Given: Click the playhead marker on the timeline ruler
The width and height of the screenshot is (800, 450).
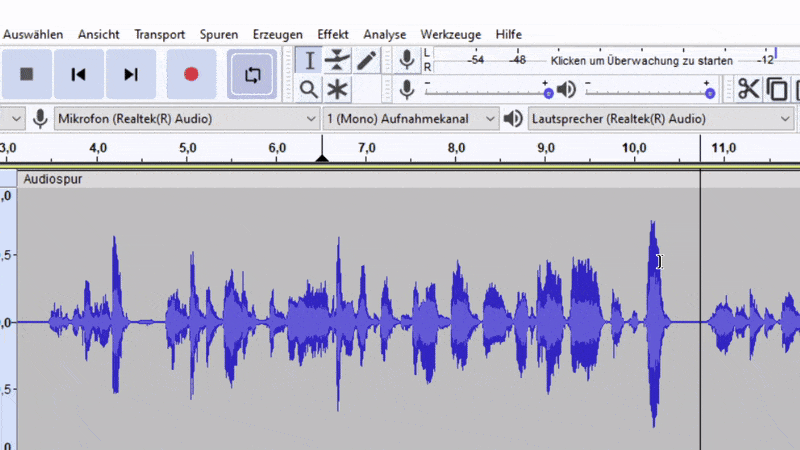Looking at the screenshot, I should click(x=322, y=158).
